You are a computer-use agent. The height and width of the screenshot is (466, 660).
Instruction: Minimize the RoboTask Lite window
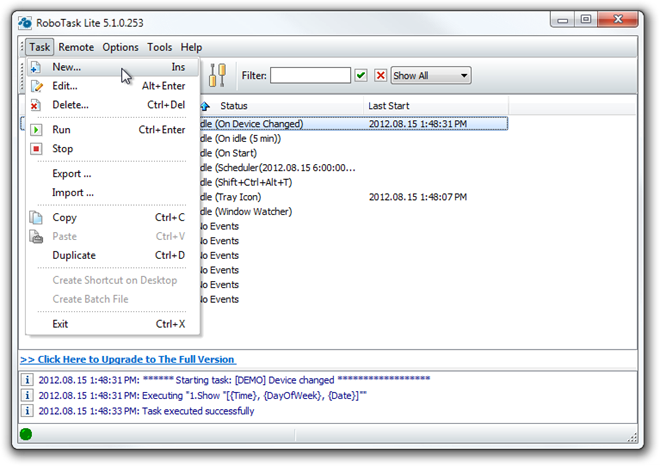click(x=563, y=19)
